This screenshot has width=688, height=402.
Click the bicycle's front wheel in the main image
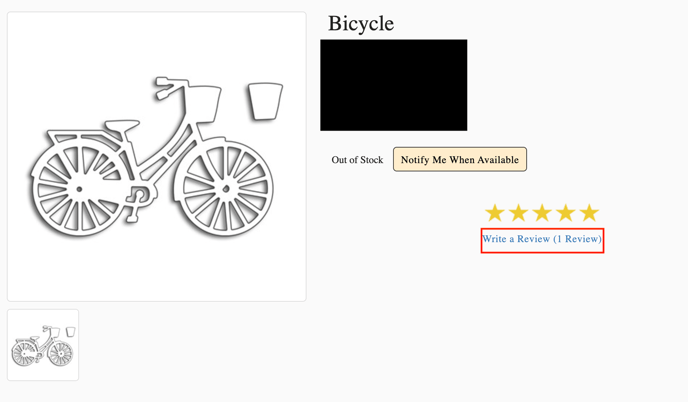click(227, 188)
